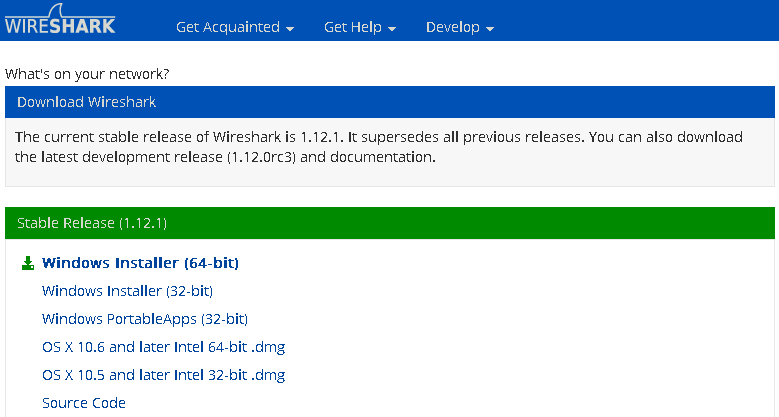Click the Download Wireshark panel heading
The image size is (779, 417).
(390, 102)
